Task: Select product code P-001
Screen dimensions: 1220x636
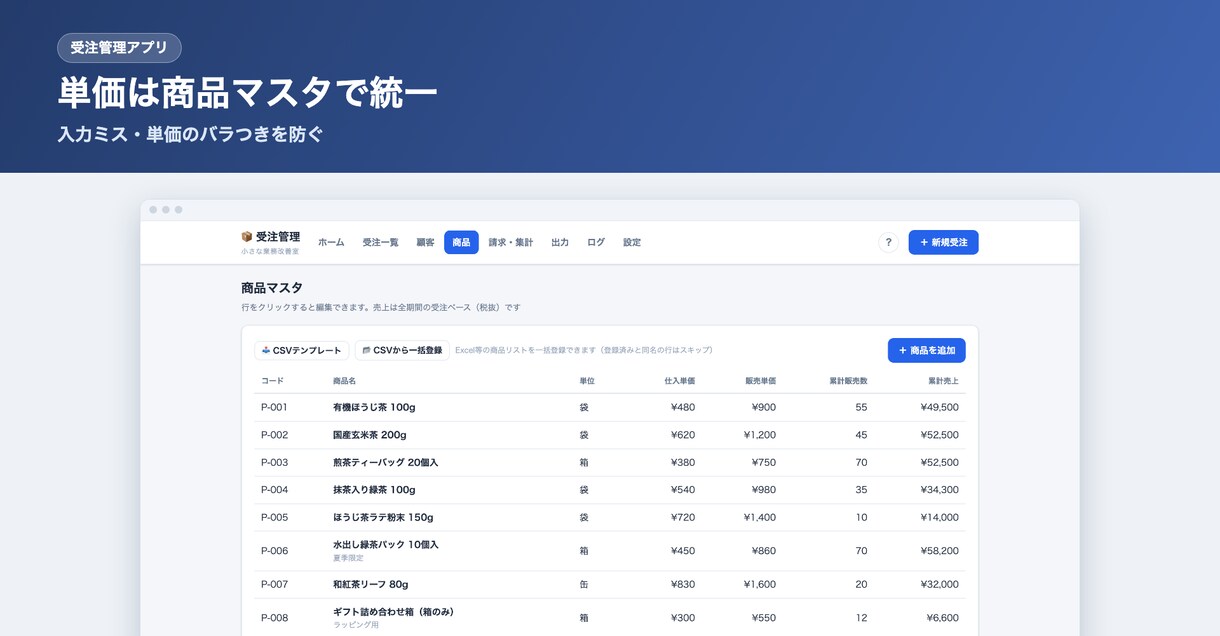Action: (274, 407)
